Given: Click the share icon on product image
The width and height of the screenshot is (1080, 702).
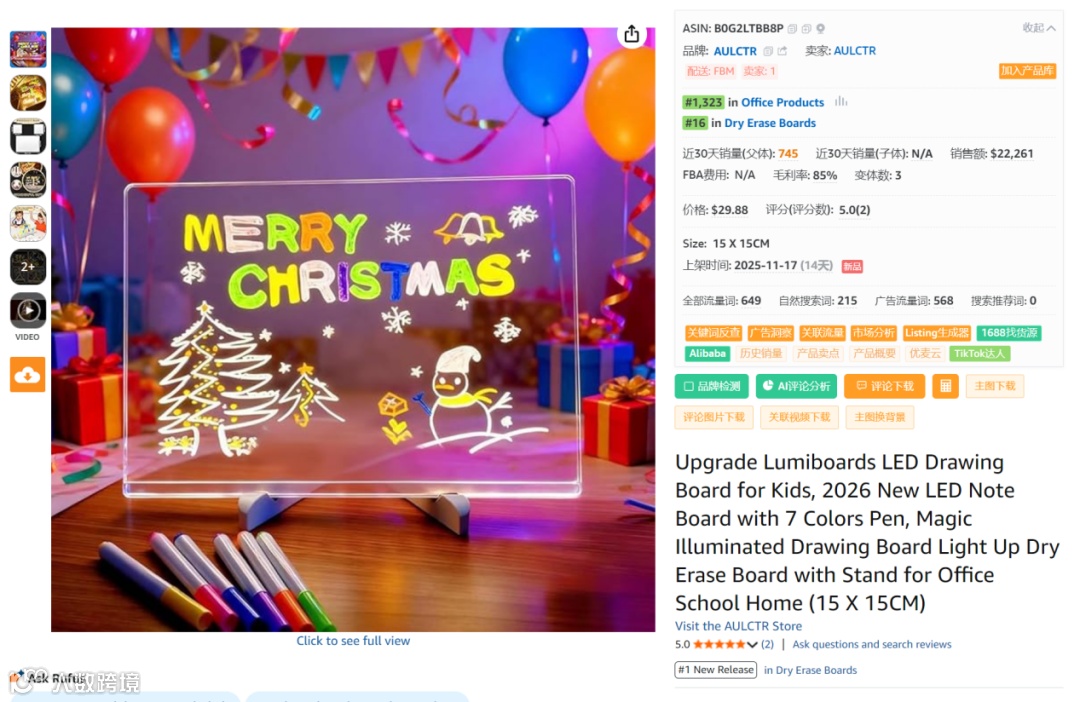Looking at the screenshot, I should 631,34.
